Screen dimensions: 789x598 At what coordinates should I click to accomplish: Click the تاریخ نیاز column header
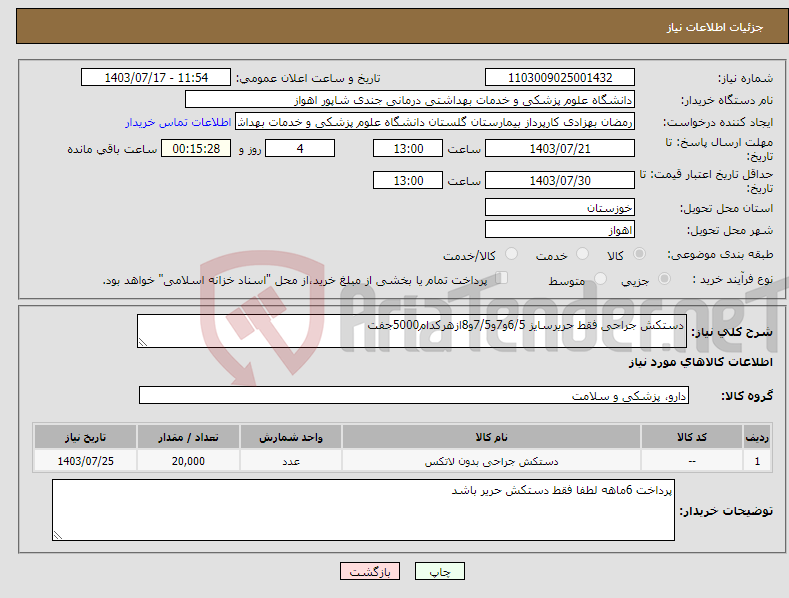[x=86, y=437]
